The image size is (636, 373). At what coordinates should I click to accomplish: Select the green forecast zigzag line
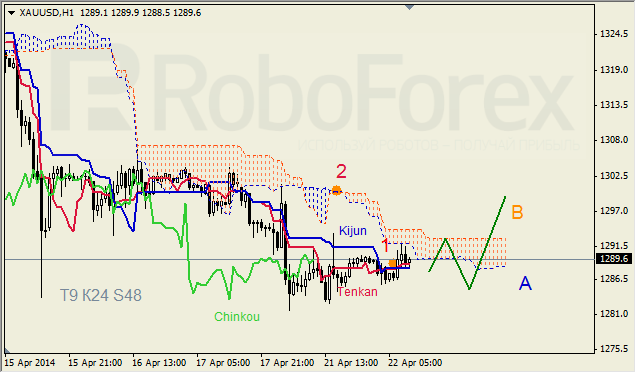tap(467, 243)
